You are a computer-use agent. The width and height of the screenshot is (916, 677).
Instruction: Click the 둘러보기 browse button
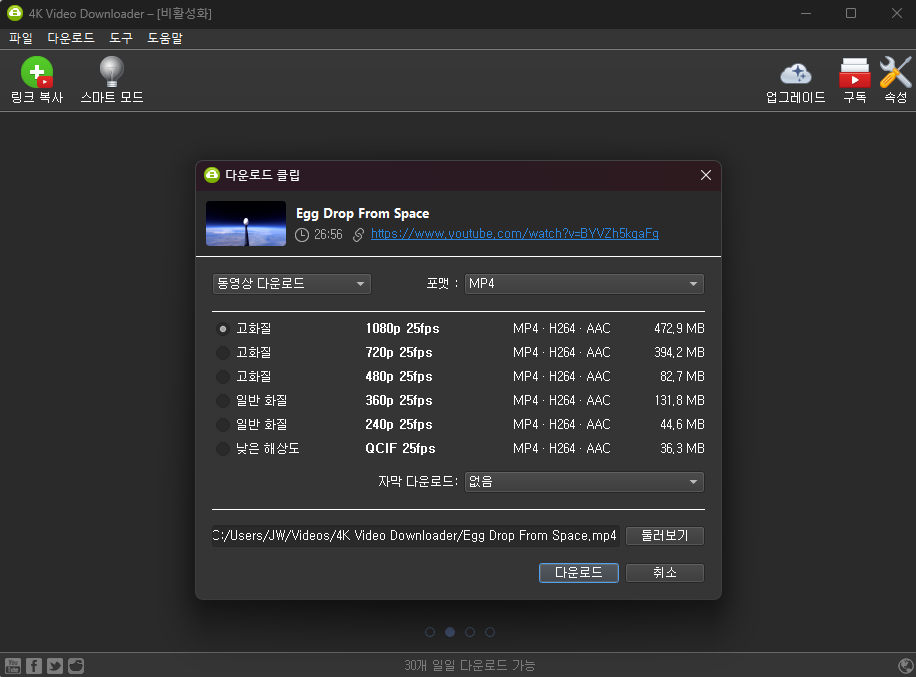[665, 536]
